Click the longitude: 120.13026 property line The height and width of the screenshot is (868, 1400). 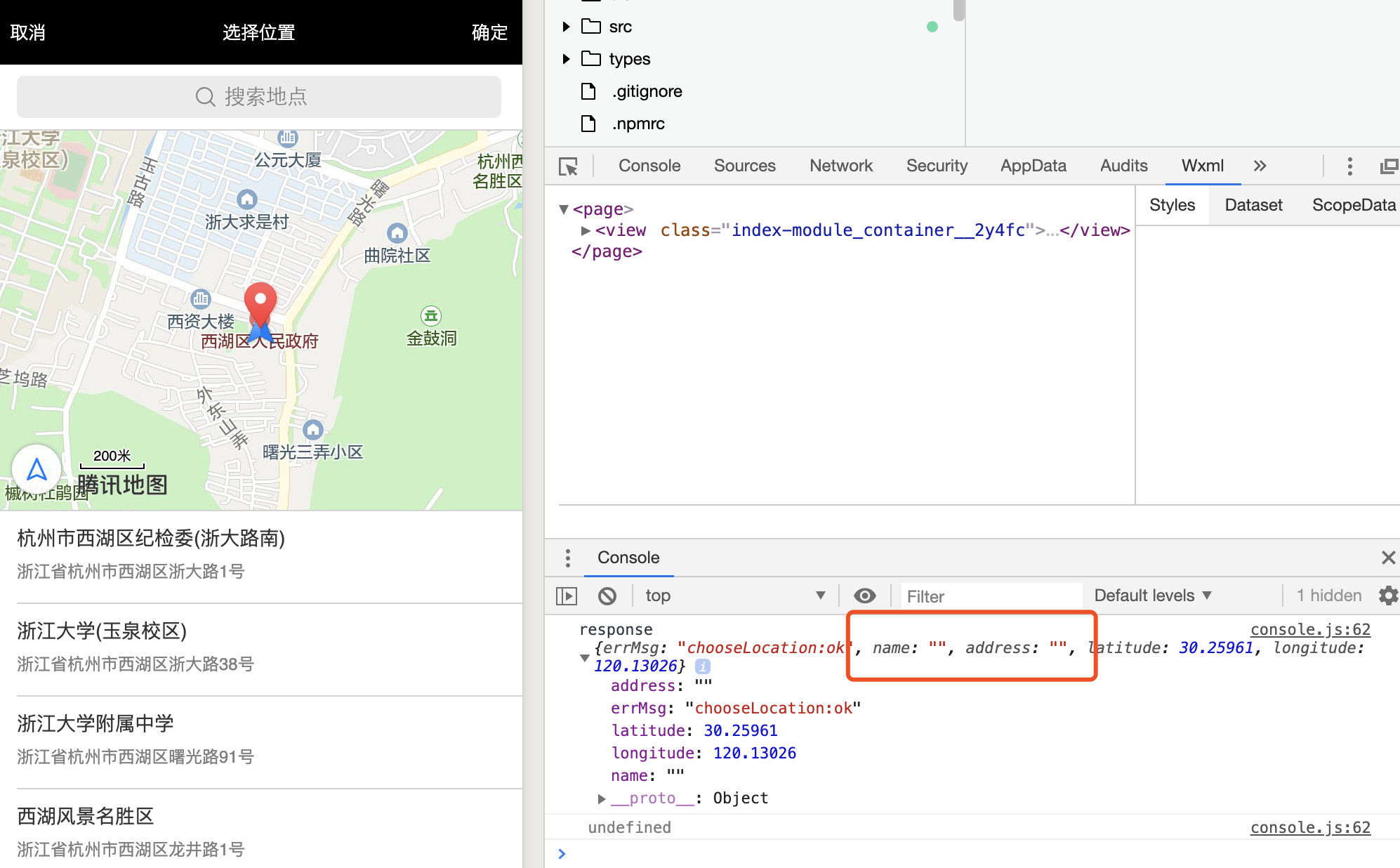click(x=704, y=754)
